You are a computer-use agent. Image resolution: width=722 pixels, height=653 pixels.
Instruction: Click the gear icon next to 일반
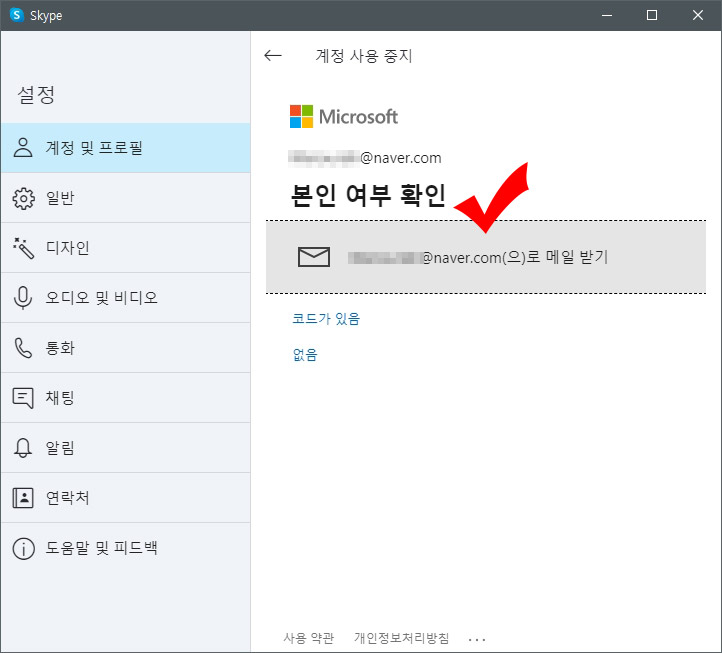tap(23, 198)
